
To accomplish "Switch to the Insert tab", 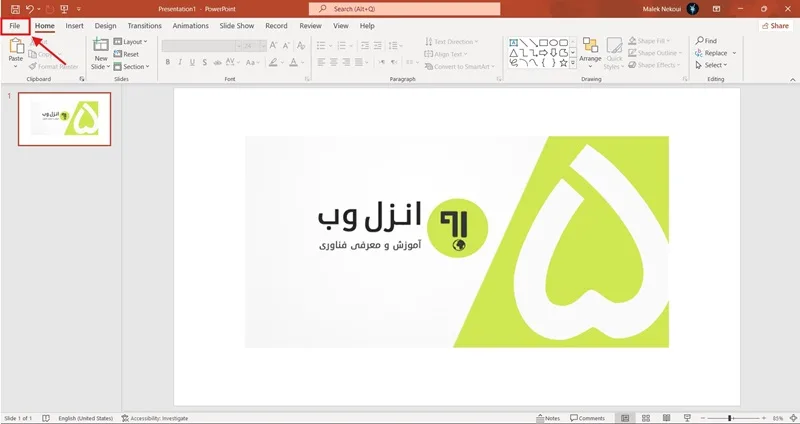I will click(74, 26).
